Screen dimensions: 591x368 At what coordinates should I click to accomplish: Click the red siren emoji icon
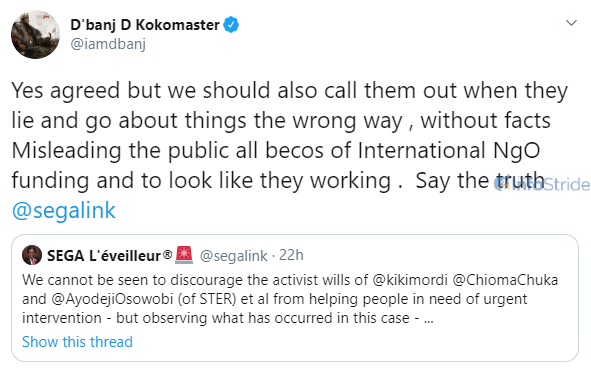[x=184, y=255]
